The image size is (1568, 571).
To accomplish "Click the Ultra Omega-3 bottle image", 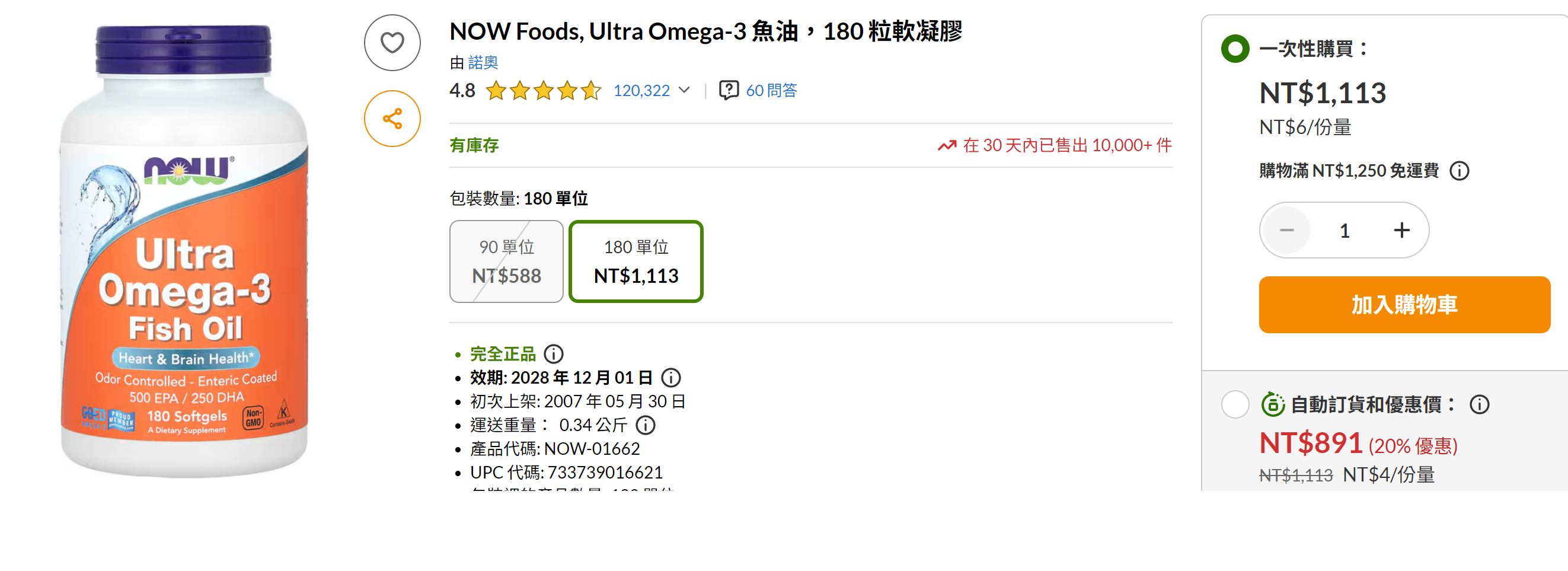I will 184,250.
